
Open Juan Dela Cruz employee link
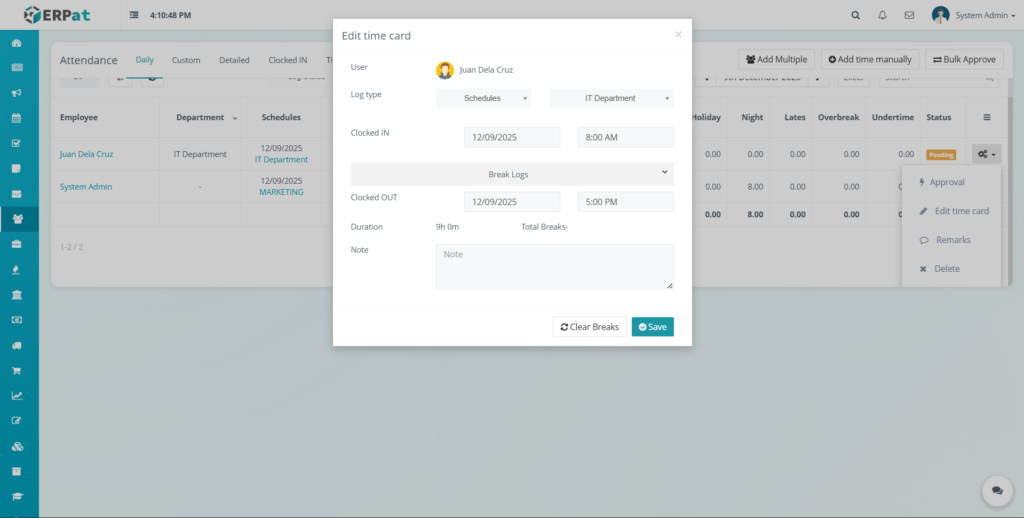[x=86, y=154]
